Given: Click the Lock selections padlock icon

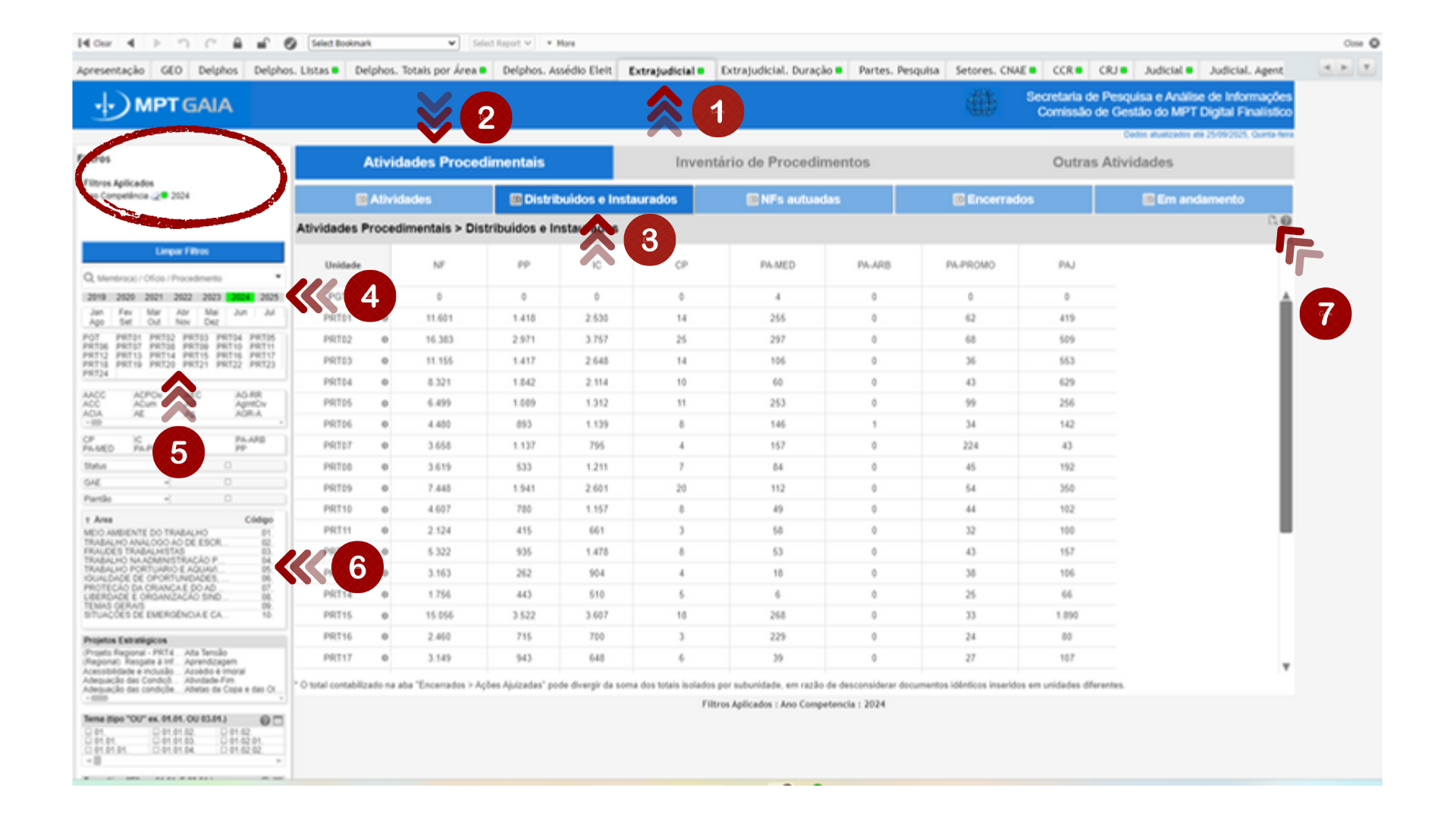Looking at the screenshot, I should point(237,43).
